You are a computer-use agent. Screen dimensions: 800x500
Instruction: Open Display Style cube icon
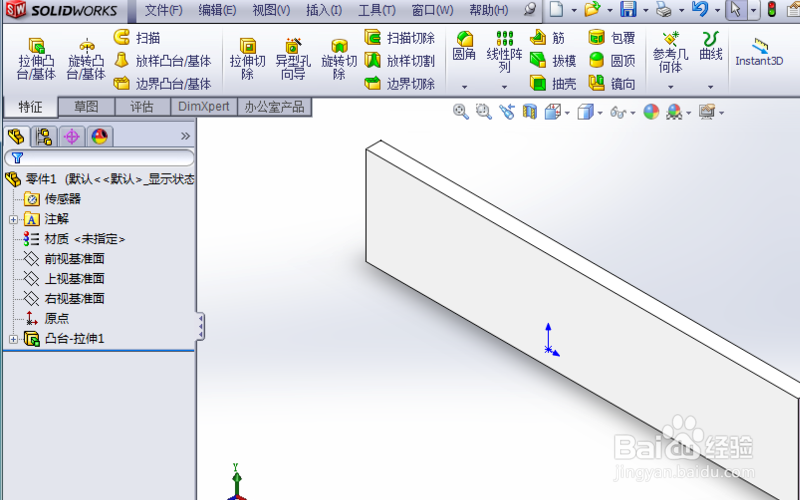pyautogui.click(x=585, y=112)
